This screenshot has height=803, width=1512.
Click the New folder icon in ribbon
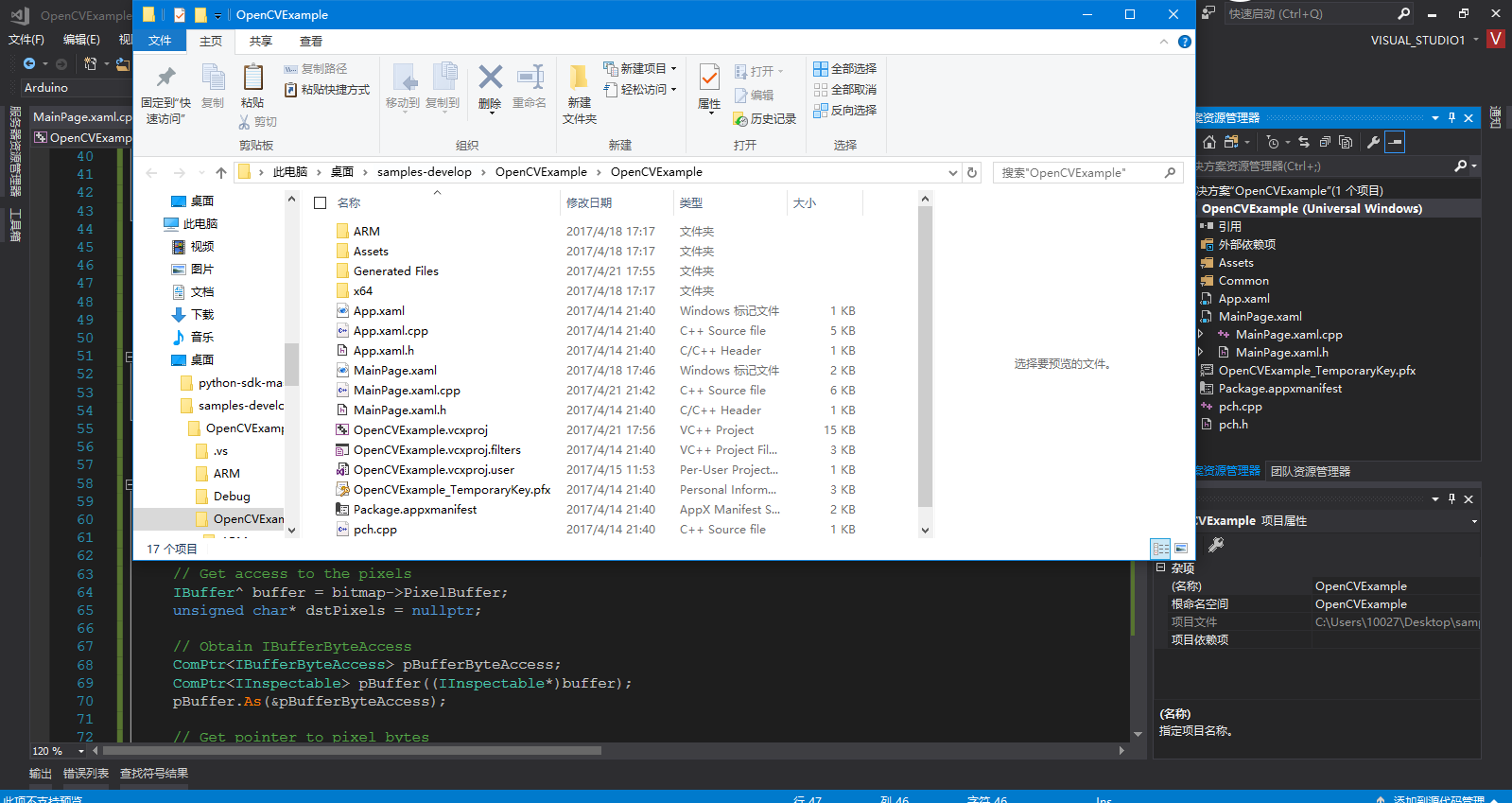click(x=579, y=78)
